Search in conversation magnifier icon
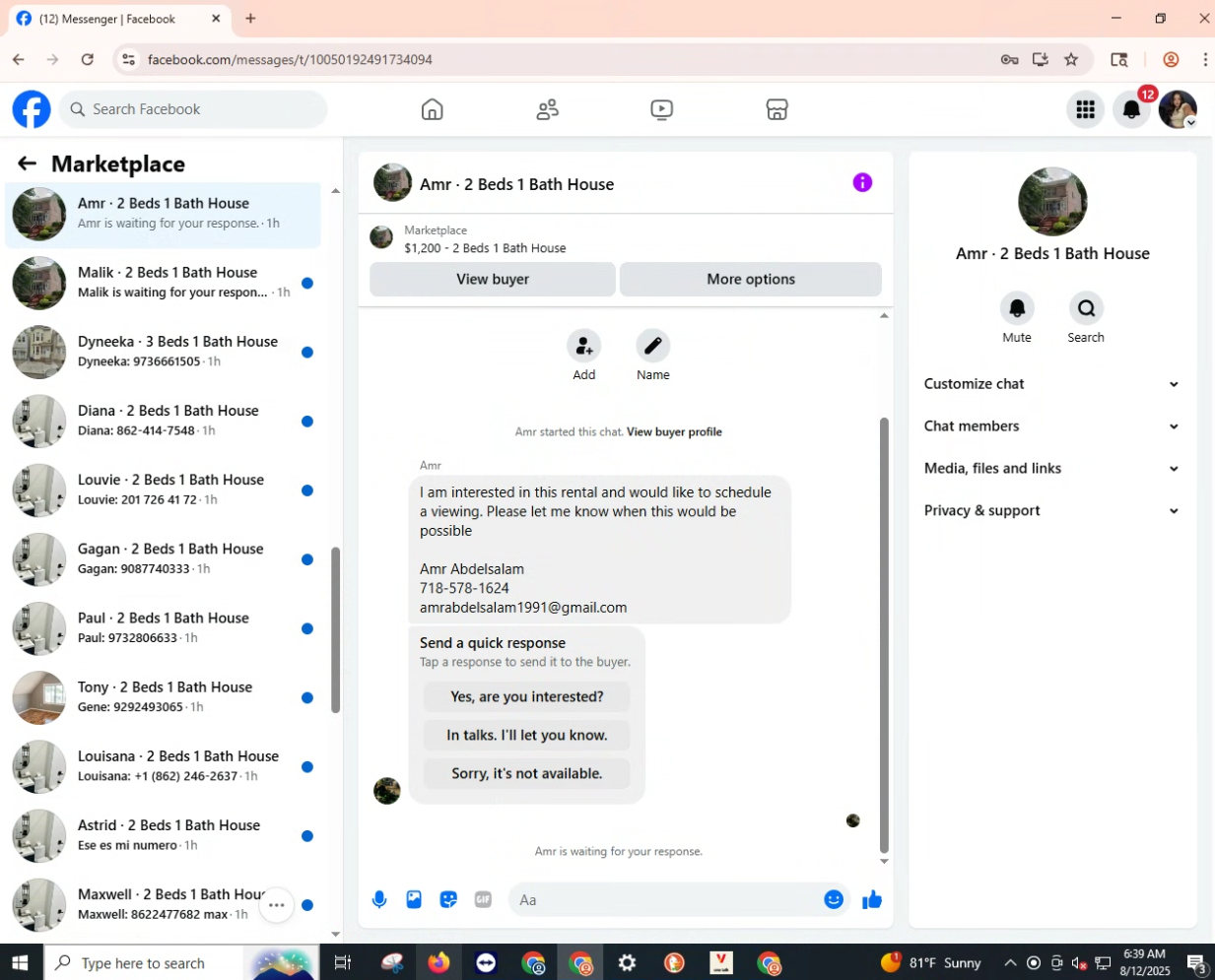1215x980 pixels. (x=1086, y=308)
